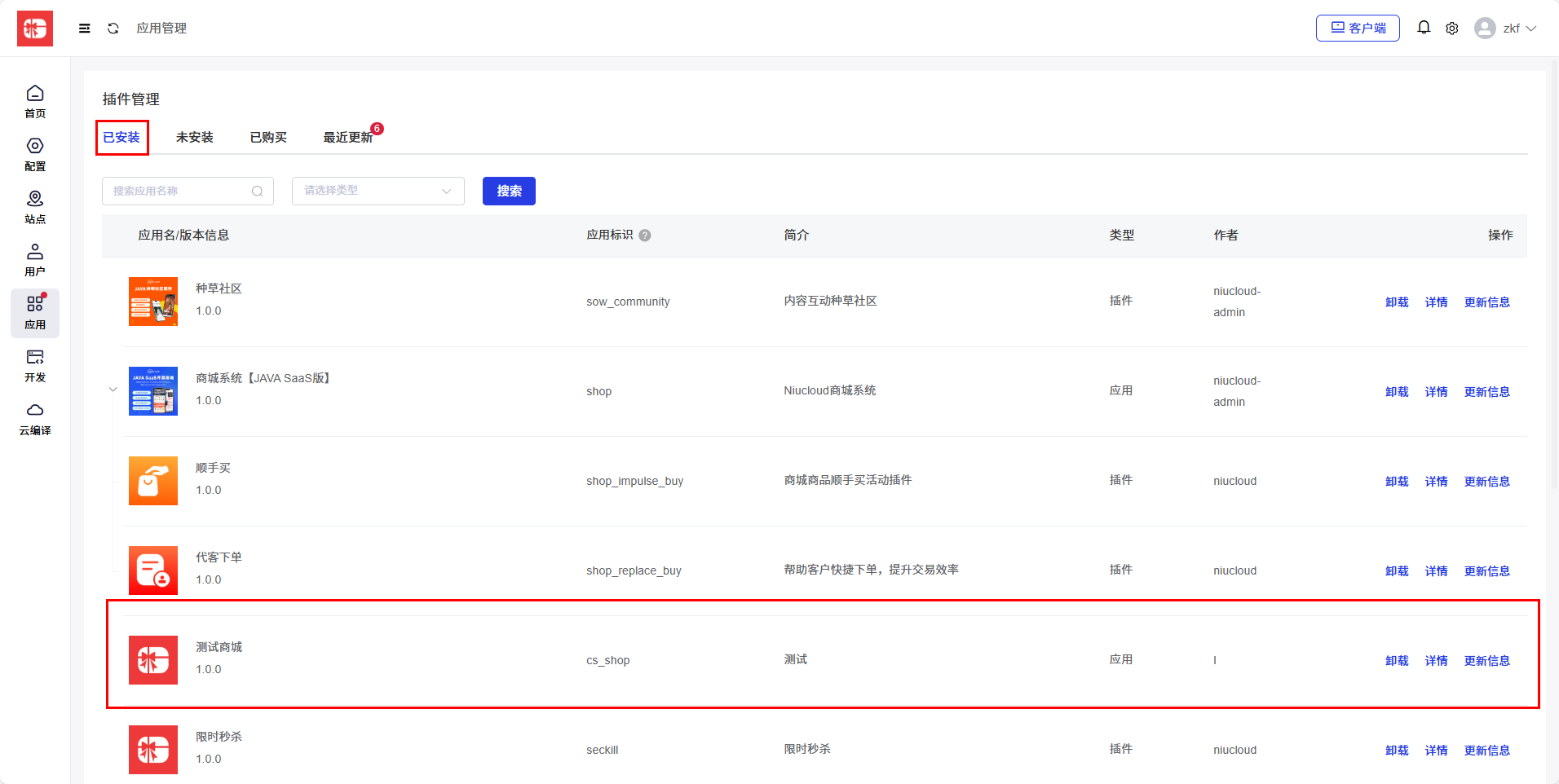Viewport: 1559px width, 784px height.
Task: Go to 站点 sites in sidebar
Action: point(35,207)
